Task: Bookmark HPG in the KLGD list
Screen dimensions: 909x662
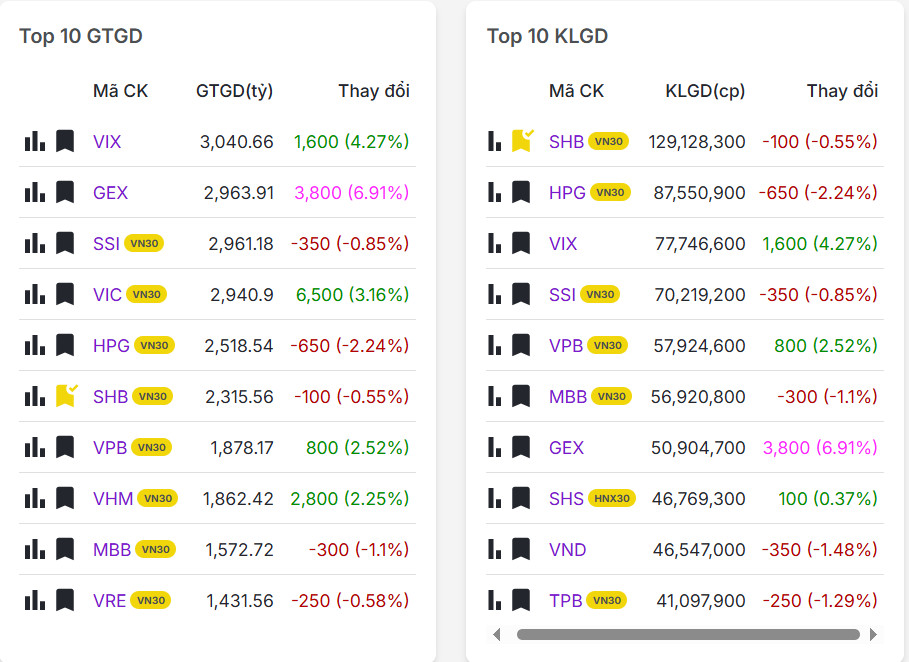Action: point(521,192)
